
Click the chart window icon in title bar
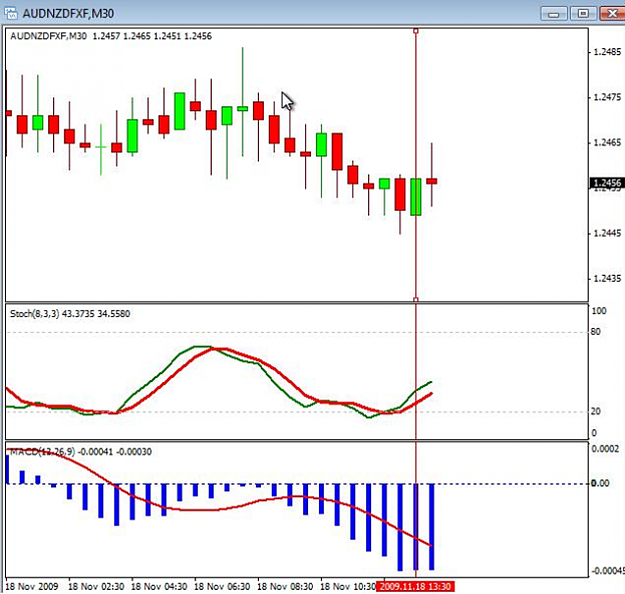click(11, 13)
